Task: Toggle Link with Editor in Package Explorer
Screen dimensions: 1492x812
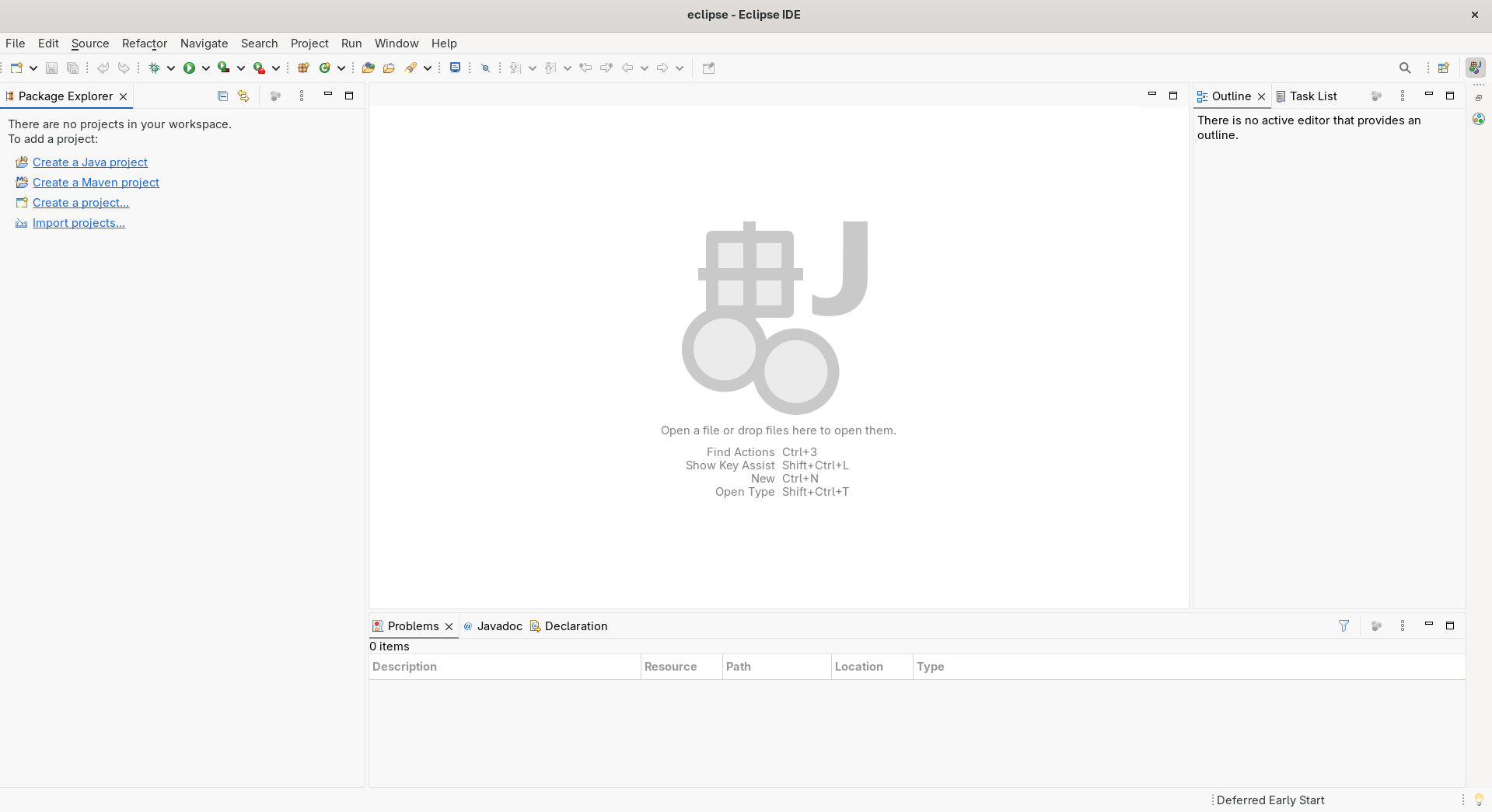Action: click(243, 96)
